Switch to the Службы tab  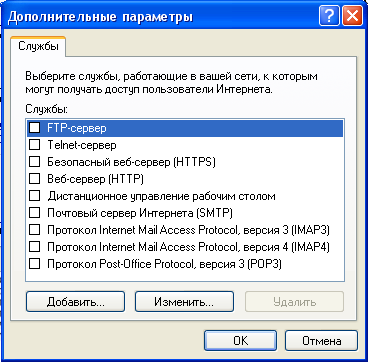click(38, 46)
